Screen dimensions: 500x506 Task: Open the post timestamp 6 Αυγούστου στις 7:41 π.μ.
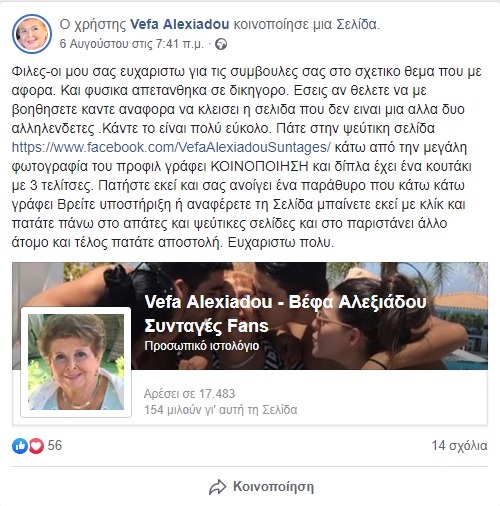(132, 44)
